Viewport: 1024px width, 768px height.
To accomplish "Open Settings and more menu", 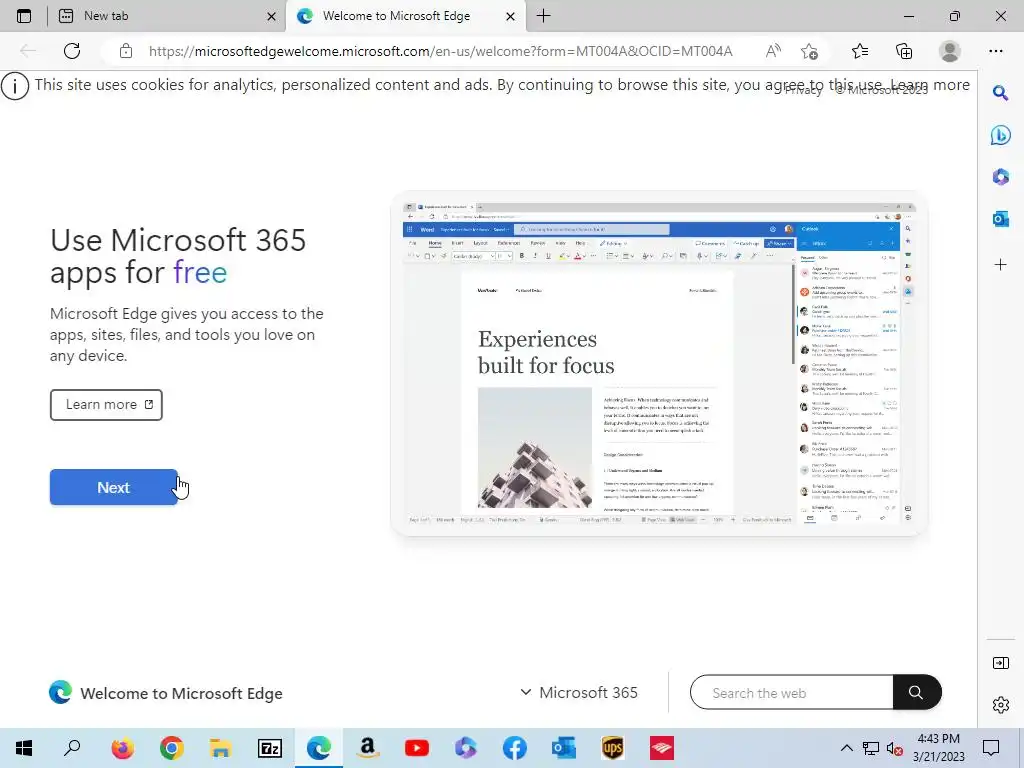I will pyautogui.click(x=995, y=51).
